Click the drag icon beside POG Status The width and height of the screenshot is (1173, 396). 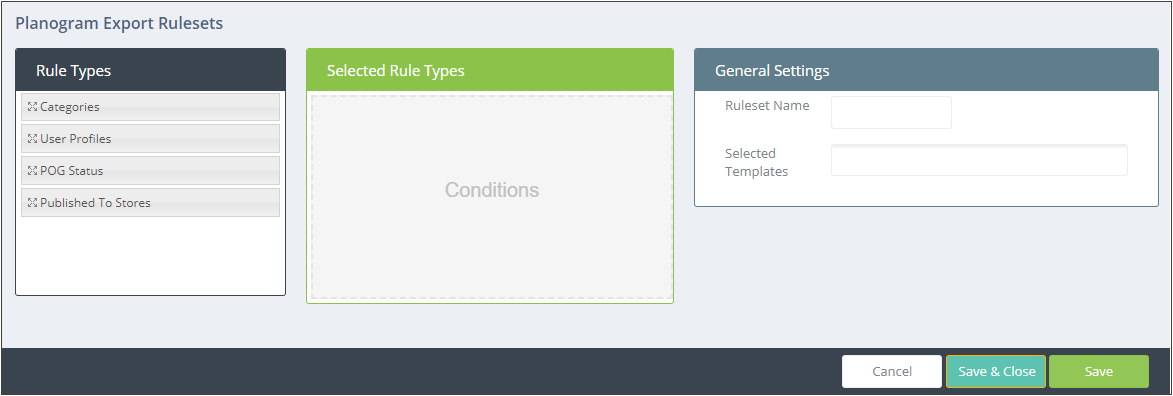(x=32, y=171)
